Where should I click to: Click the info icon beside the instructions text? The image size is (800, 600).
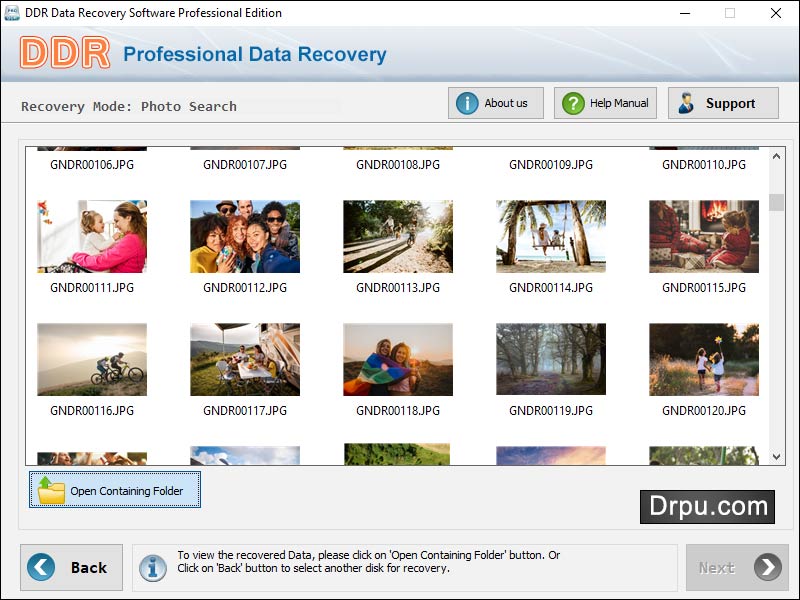(x=153, y=568)
